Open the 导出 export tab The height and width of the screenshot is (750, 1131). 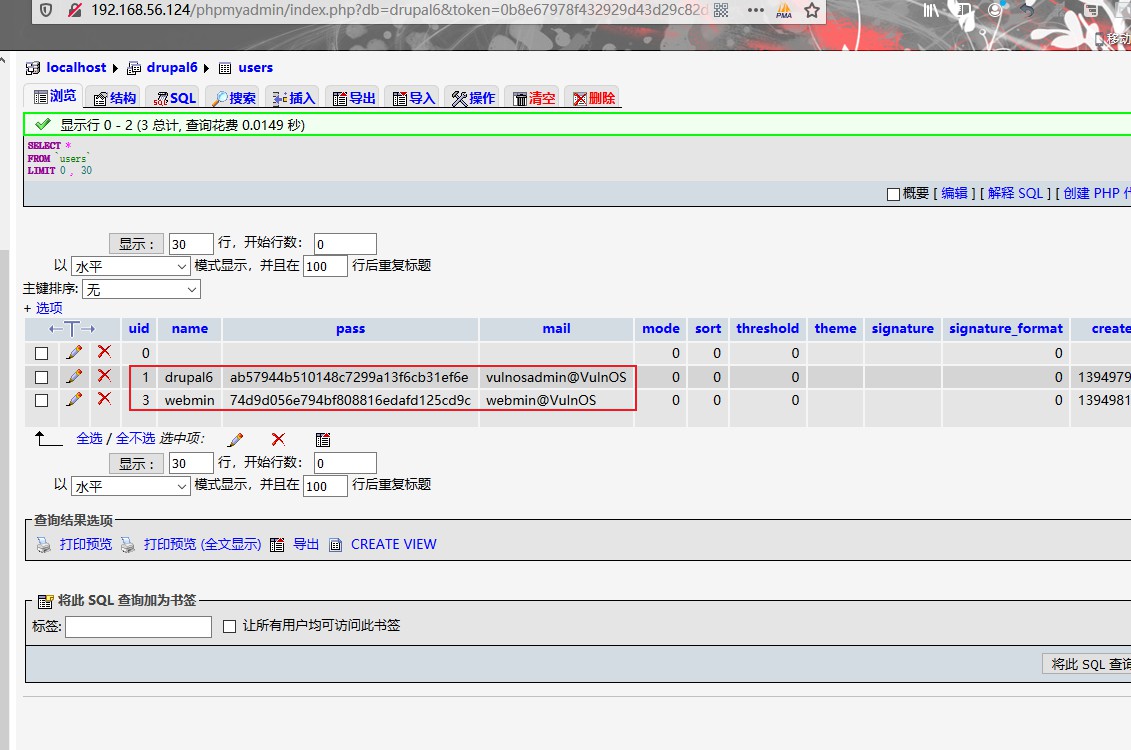pos(353,98)
